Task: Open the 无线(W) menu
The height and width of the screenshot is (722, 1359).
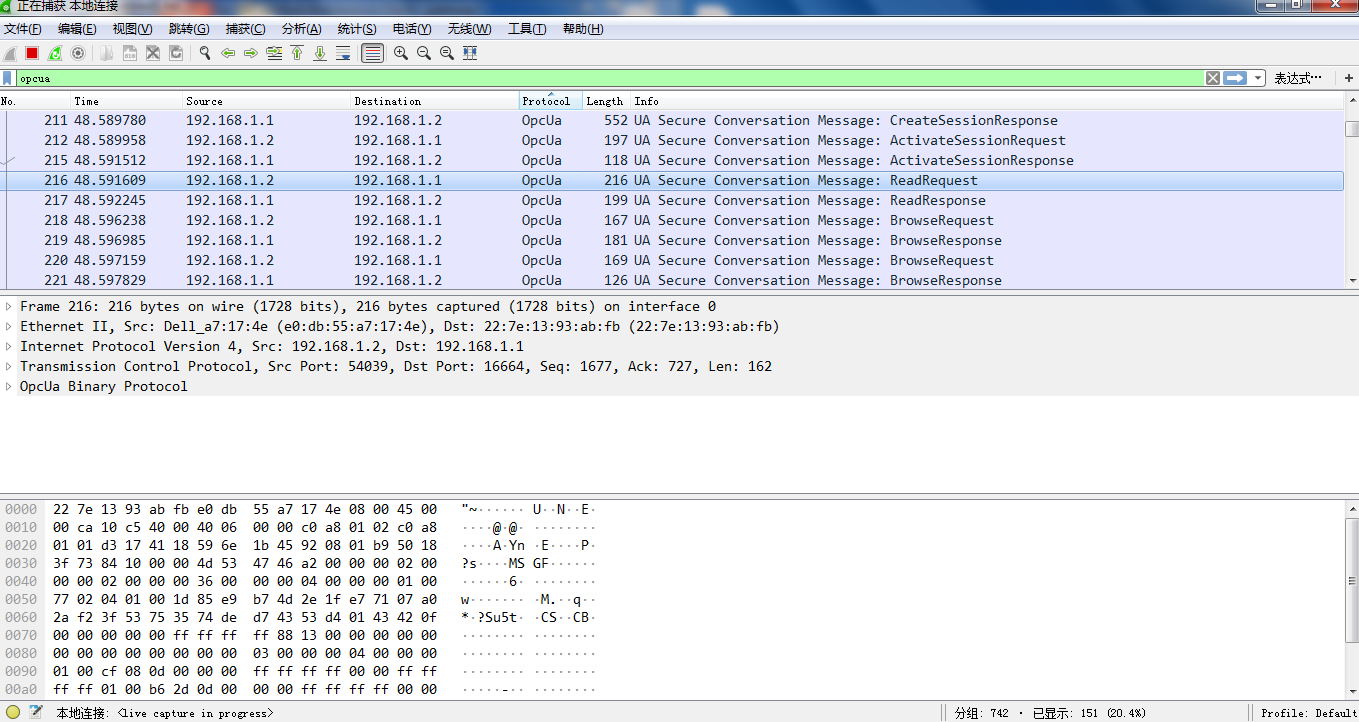Action: 469,29
